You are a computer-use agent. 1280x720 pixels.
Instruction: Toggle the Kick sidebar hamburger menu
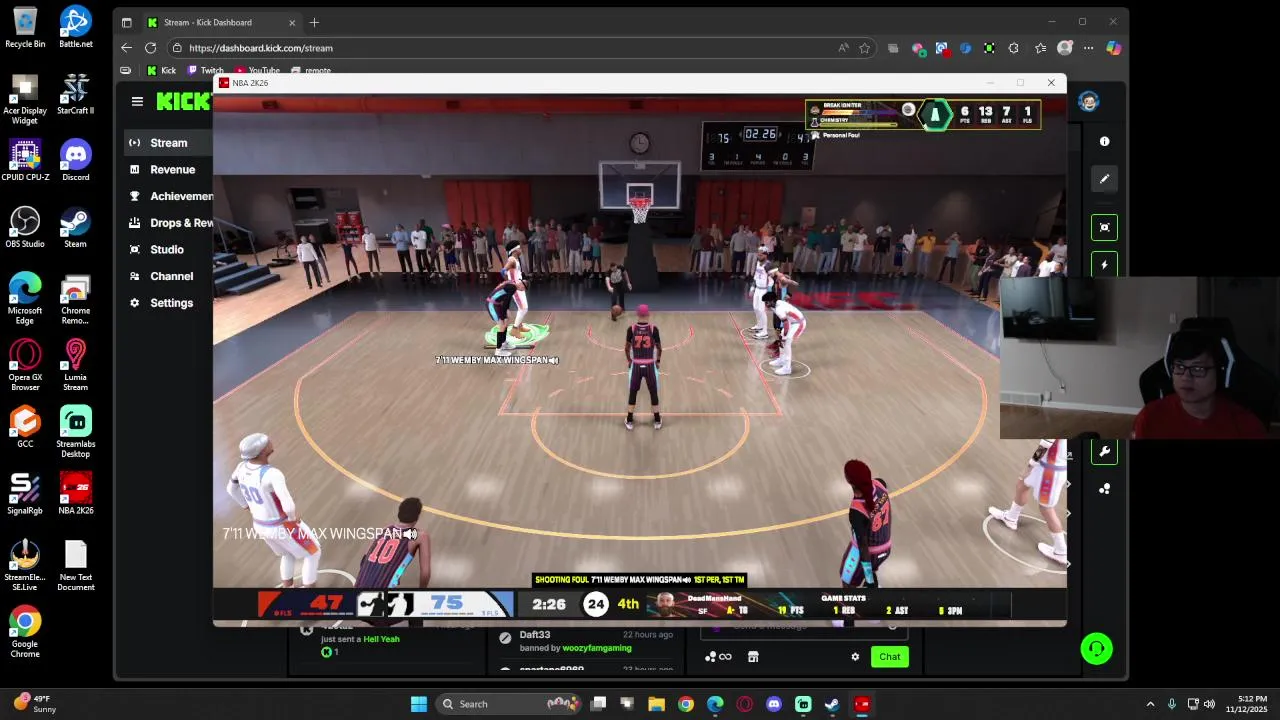pos(137,101)
